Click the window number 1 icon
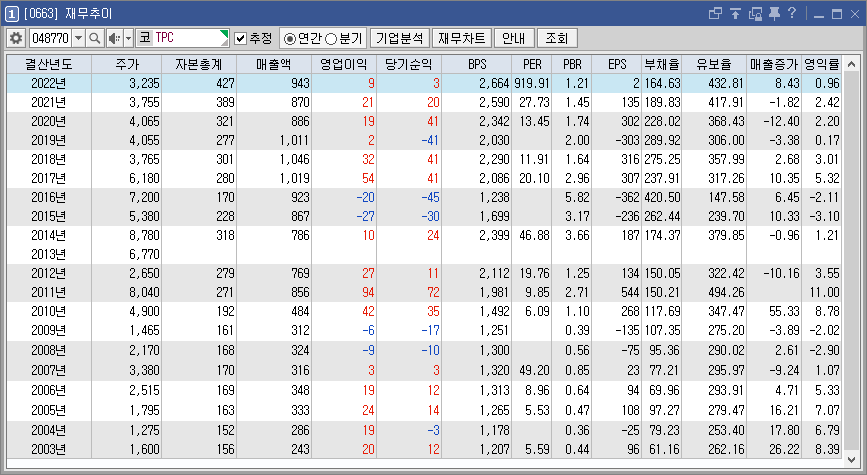867x475 pixels. pos(12,13)
